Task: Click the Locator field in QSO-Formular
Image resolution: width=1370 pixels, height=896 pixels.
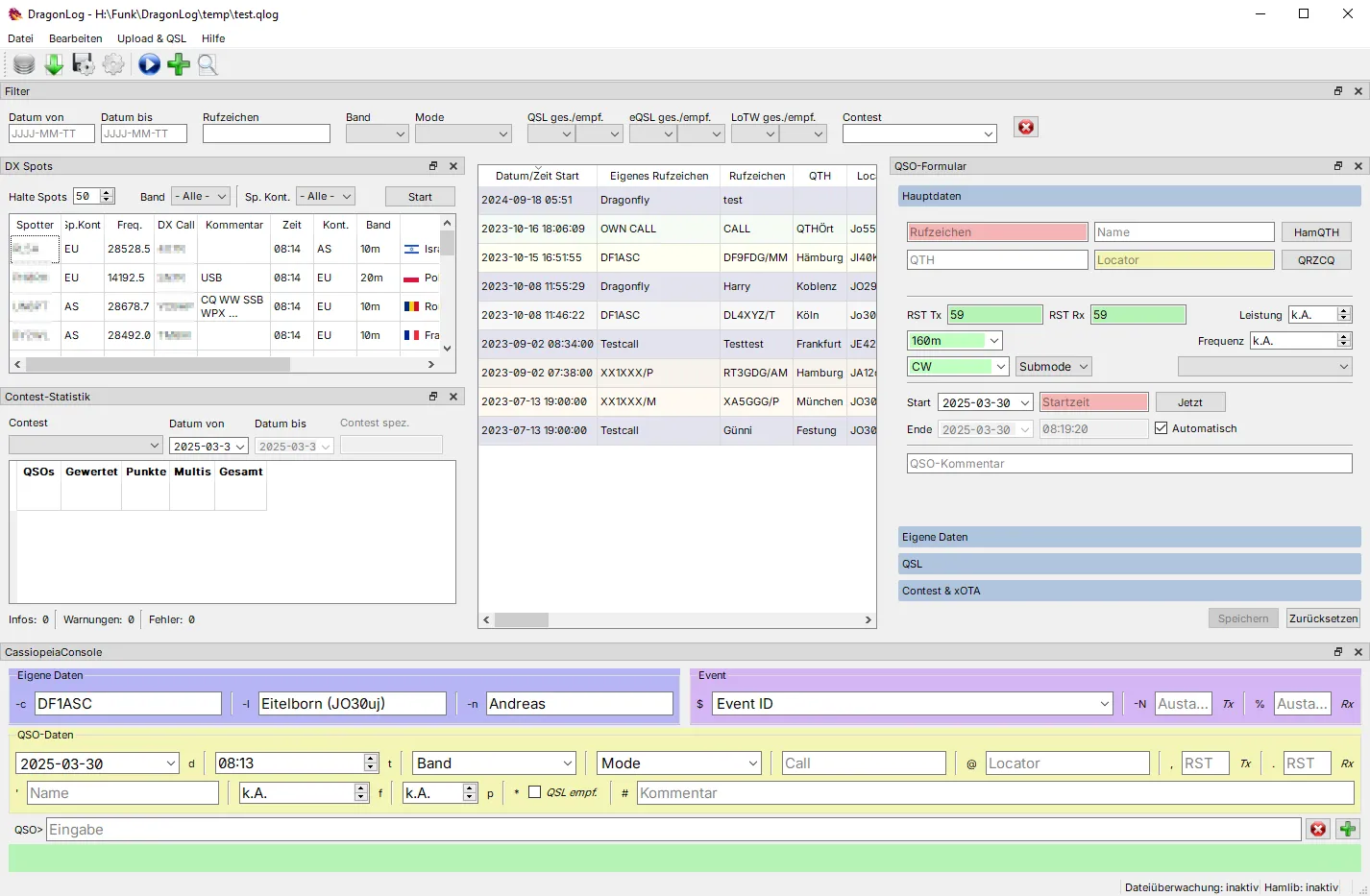Action: [1184, 260]
